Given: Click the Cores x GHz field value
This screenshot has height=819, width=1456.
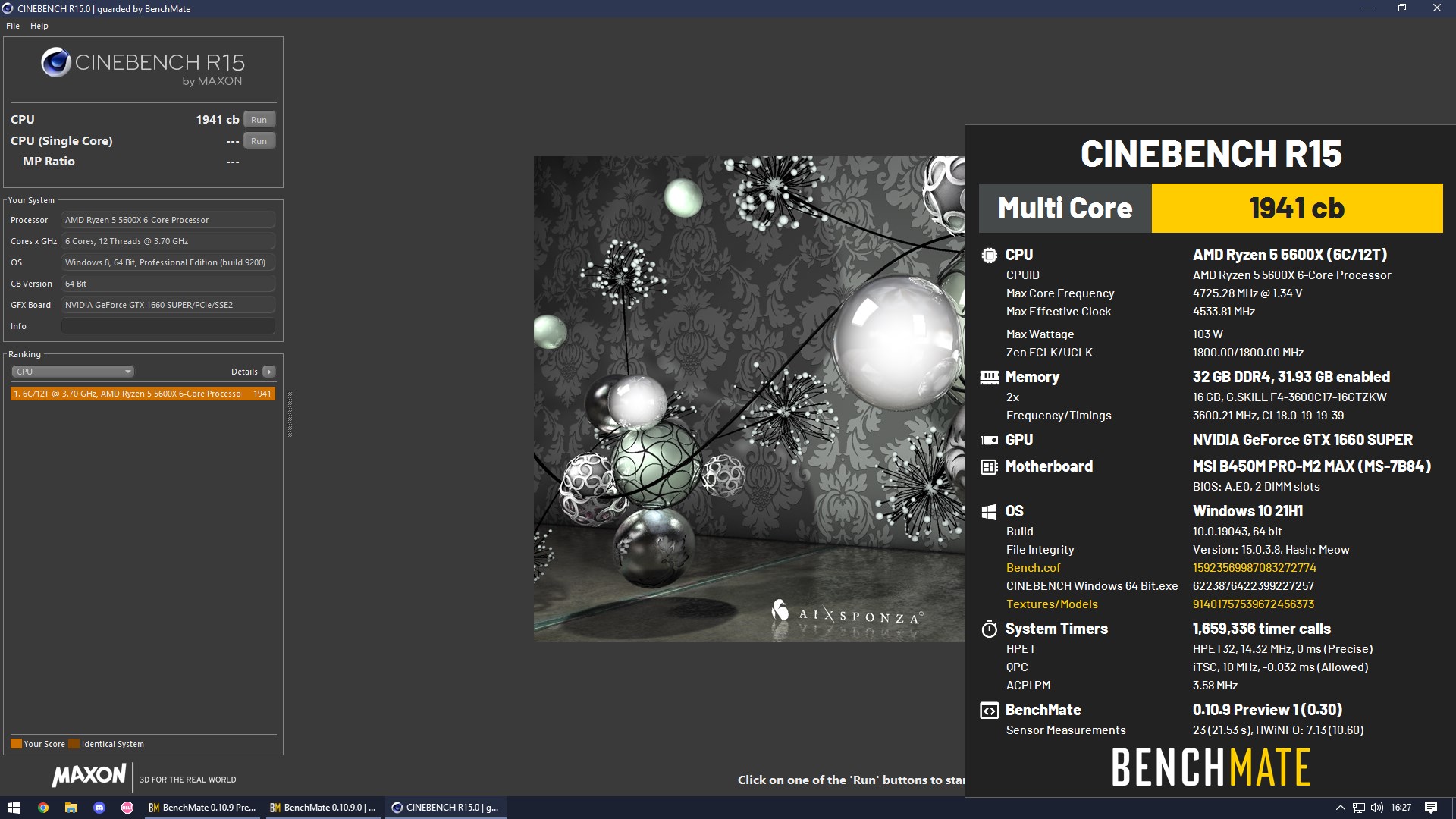Looking at the screenshot, I should coord(168,241).
